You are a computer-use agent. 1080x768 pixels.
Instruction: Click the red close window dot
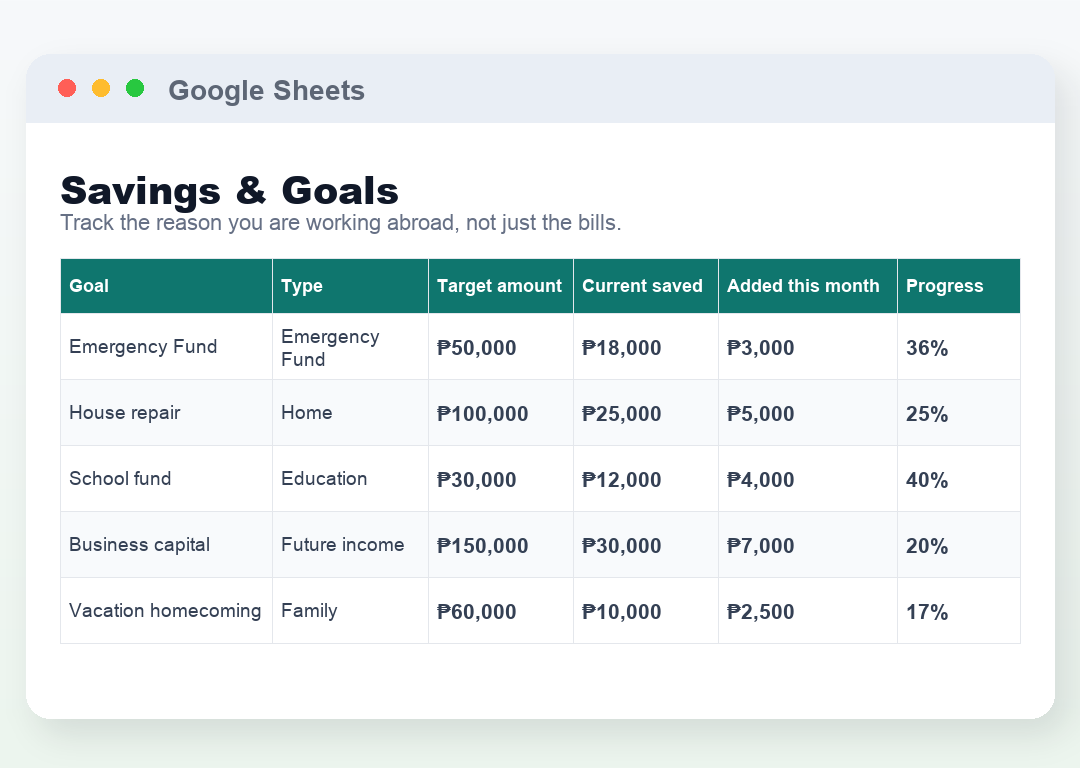coord(67,88)
